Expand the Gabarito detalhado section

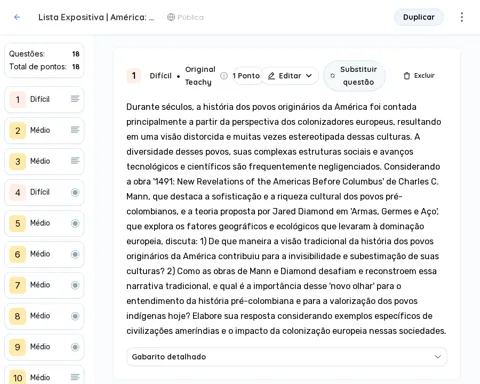(287, 357)
